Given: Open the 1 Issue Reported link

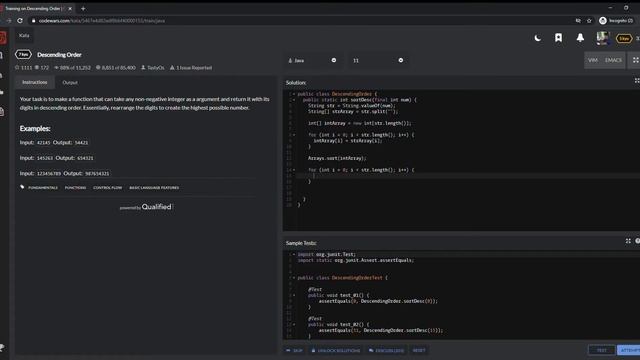Looking at the screenshot, I should coord(191,68).
